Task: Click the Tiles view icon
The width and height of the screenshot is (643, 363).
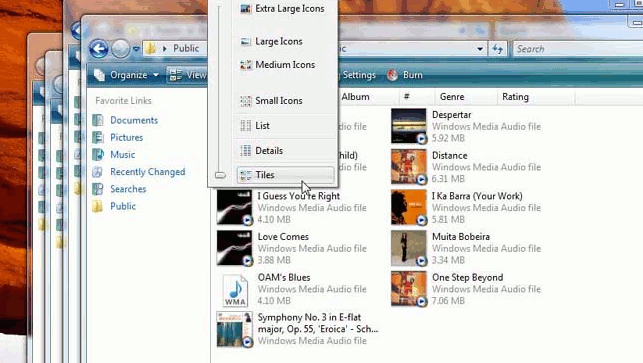Action: click(x=246, y=175)
